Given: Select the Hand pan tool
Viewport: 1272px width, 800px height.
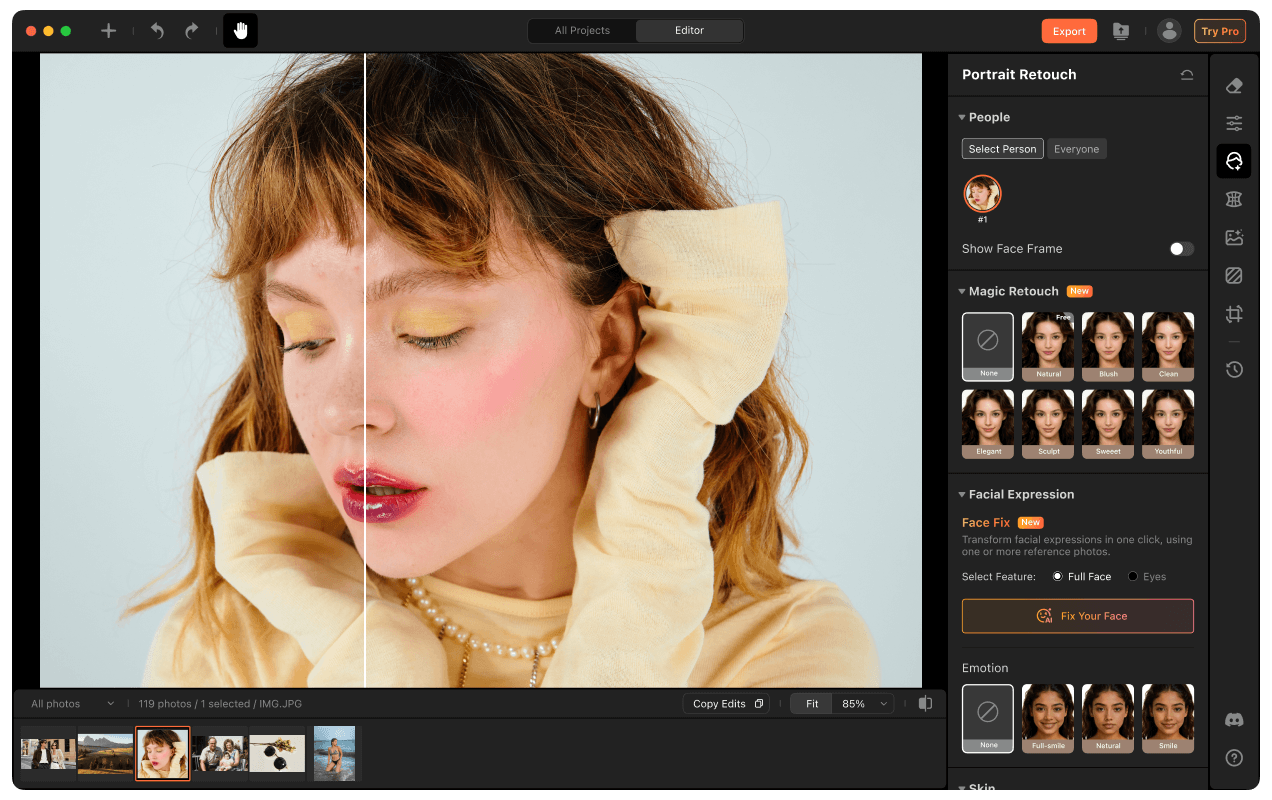Looking at the screenshot, I should [x=240, y=31].
